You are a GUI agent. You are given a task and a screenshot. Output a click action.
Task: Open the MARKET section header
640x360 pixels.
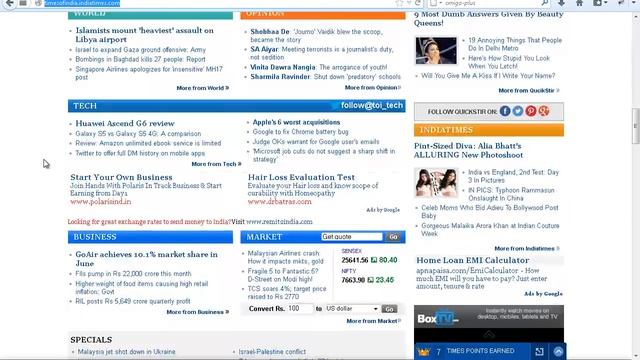pos(264,237)
